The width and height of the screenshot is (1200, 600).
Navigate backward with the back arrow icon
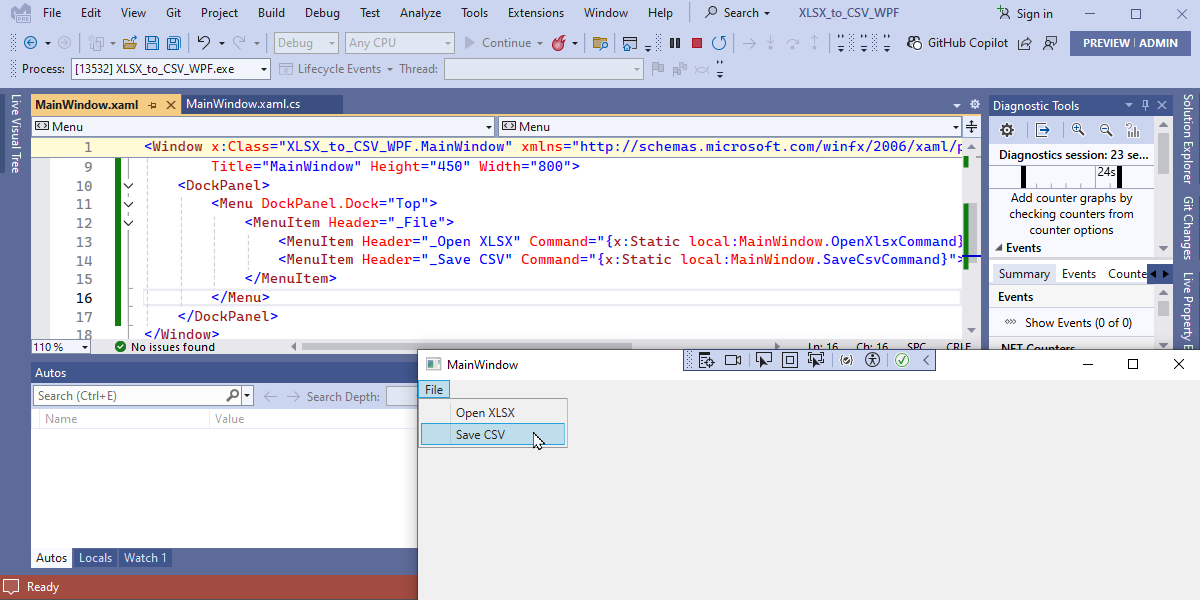30,43
